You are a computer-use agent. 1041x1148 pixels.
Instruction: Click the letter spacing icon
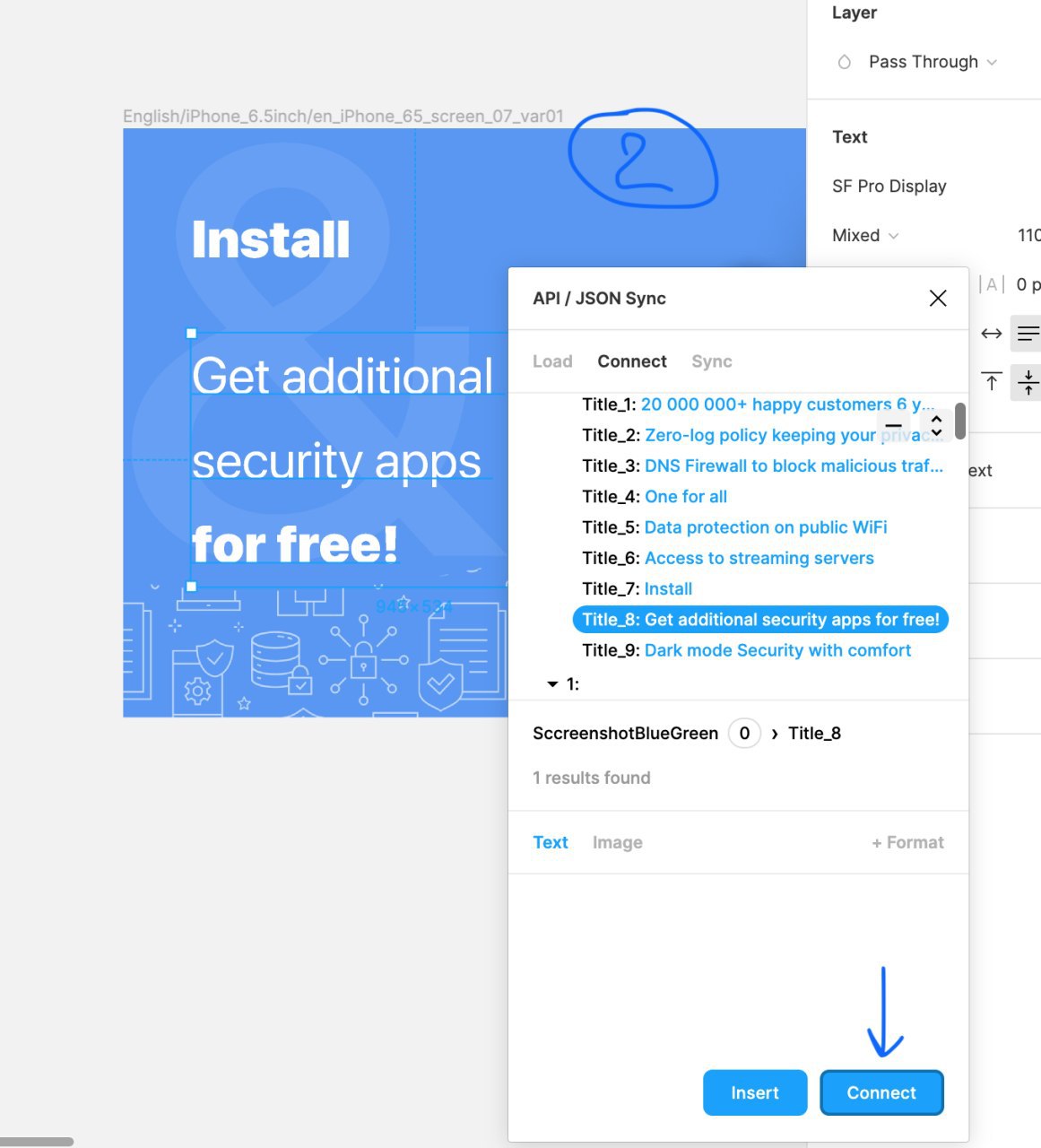(x=991, y=284)
